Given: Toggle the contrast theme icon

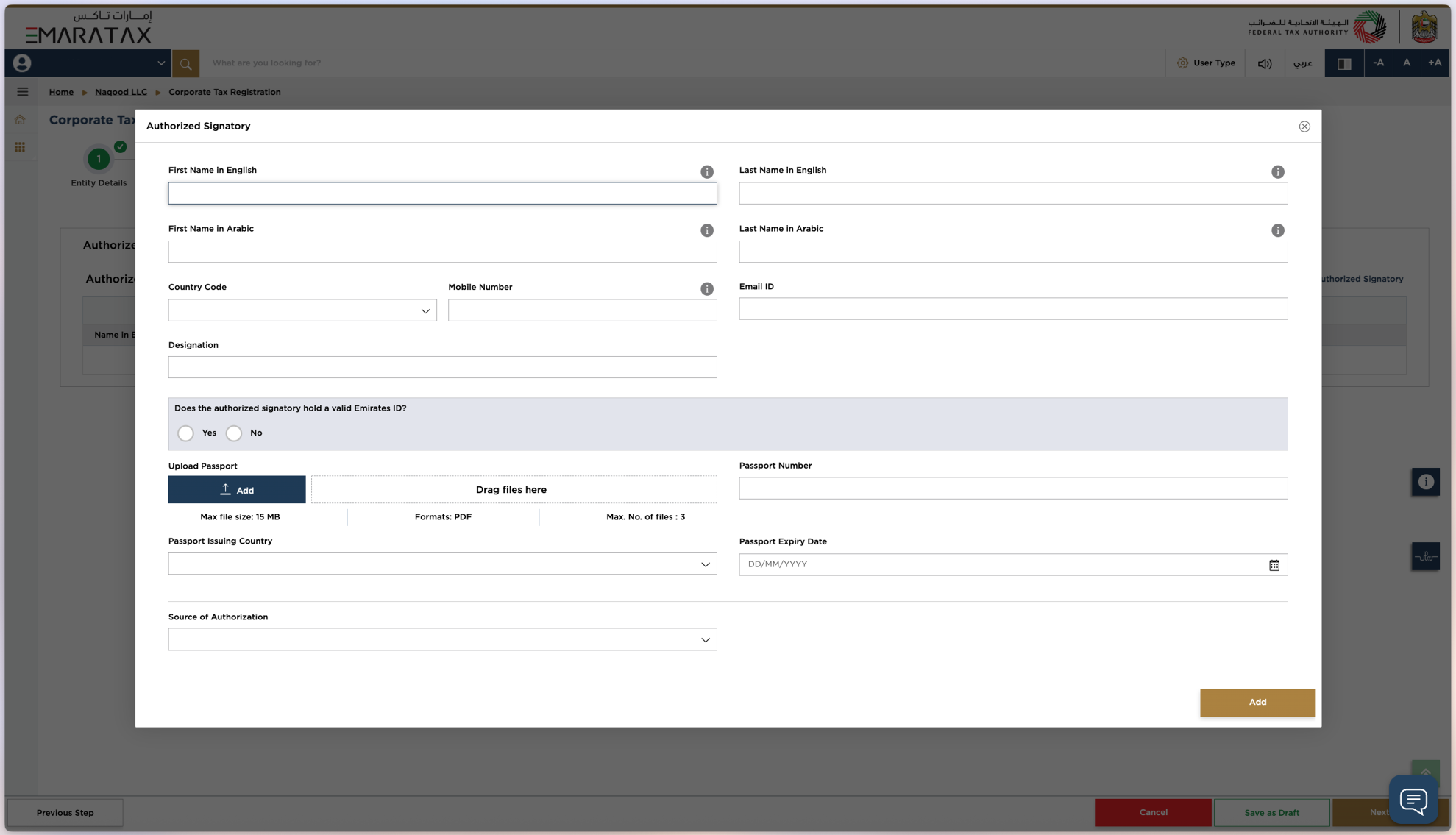Looking at the screenshot, I should 1343,64.
